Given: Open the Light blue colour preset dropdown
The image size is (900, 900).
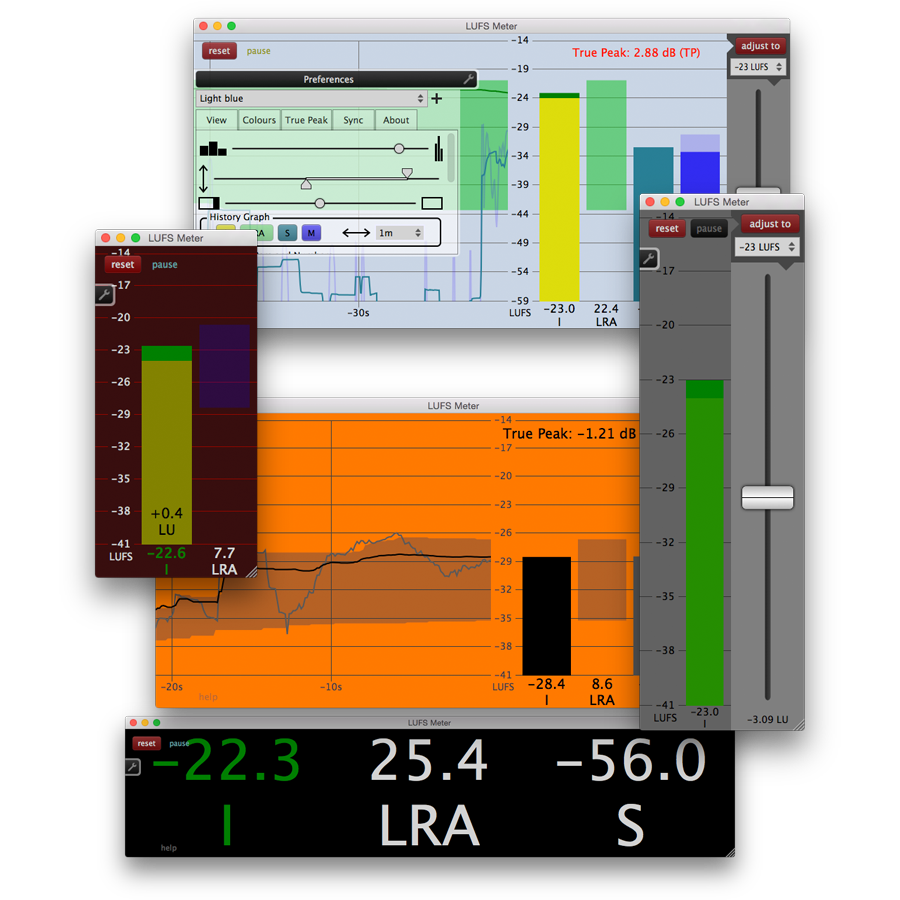Looking at the screenshot, I should pos(312,99).
